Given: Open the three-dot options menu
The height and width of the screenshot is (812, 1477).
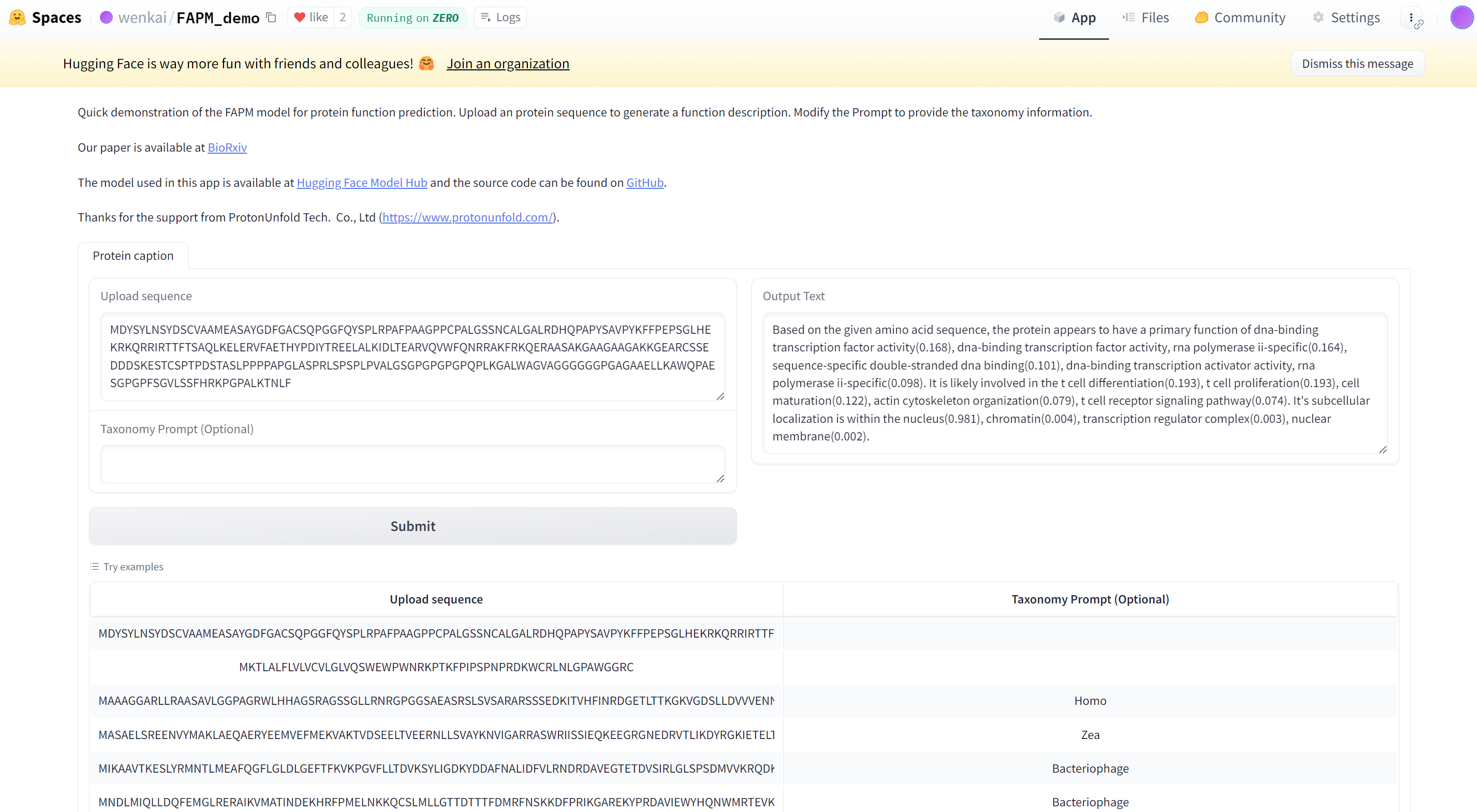Looking at the screenshot, I should tap(1410, 17).
